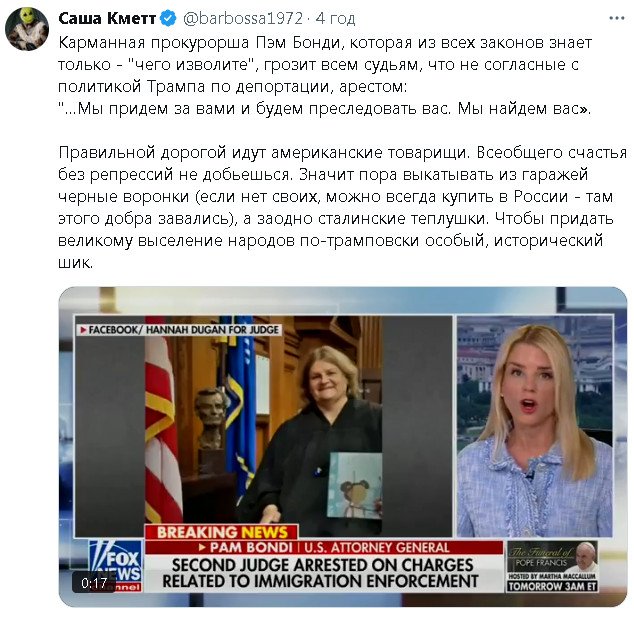This screenshot has height=619, width=634.
Task: Click the blue verified badge icon
Action: (x=168, y=19)
